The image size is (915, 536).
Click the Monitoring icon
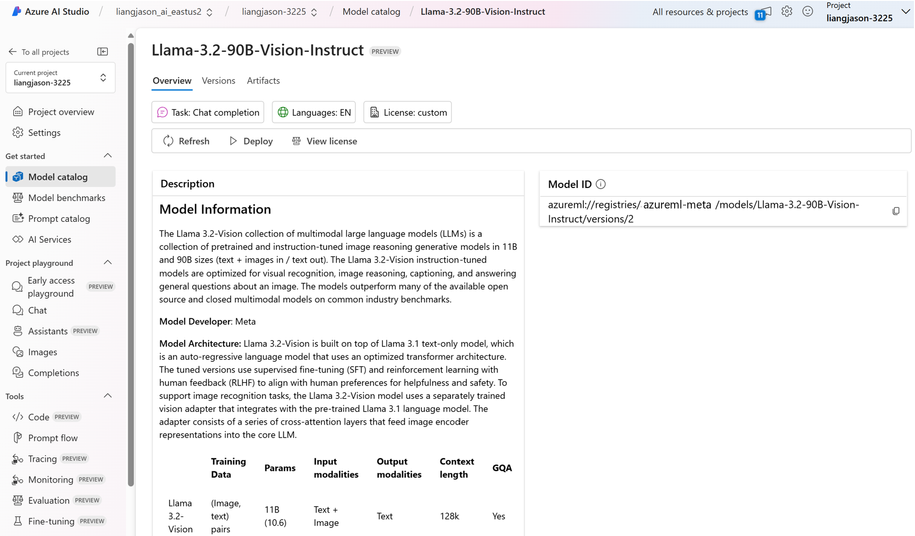[x=18, y=480]
